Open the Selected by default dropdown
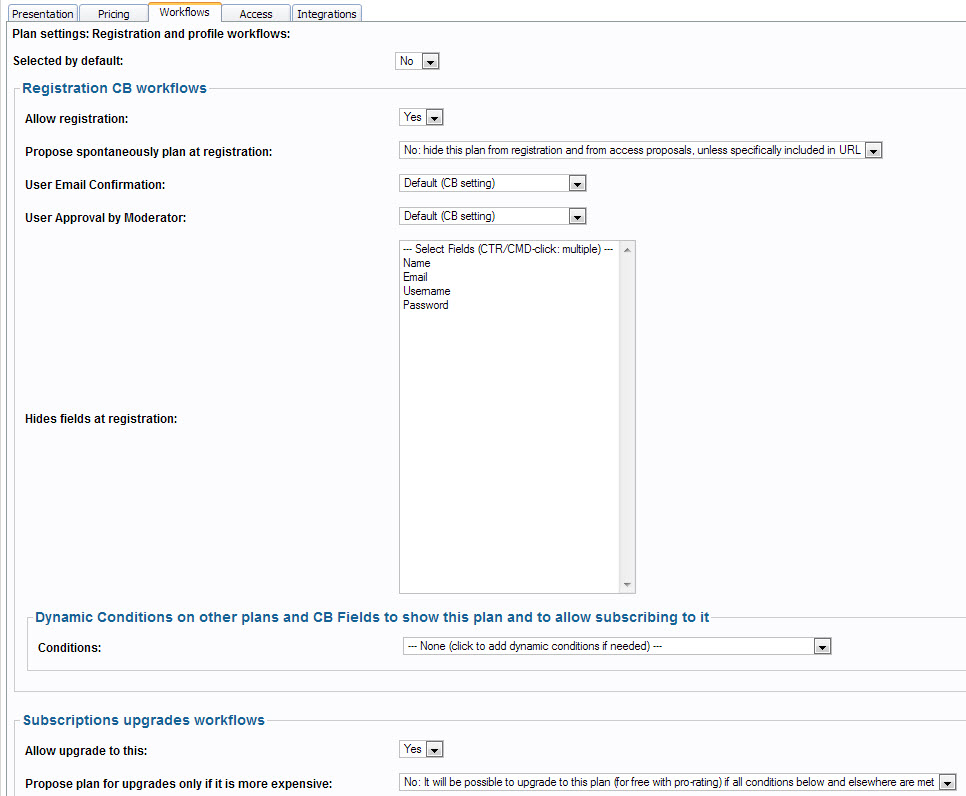This screenshot has height=796, width=966. [x=418, y=62]
